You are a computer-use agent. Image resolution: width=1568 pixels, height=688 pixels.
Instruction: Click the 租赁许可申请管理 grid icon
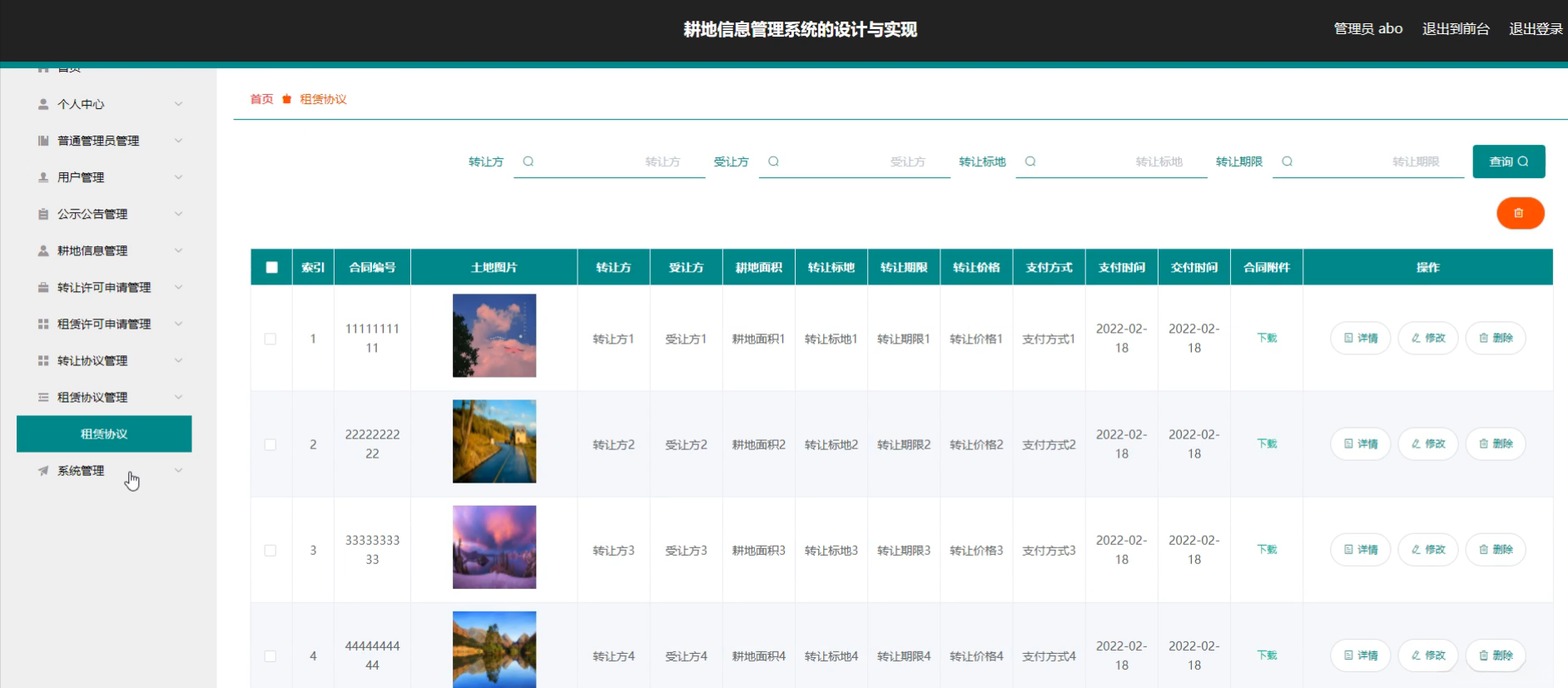43,324
